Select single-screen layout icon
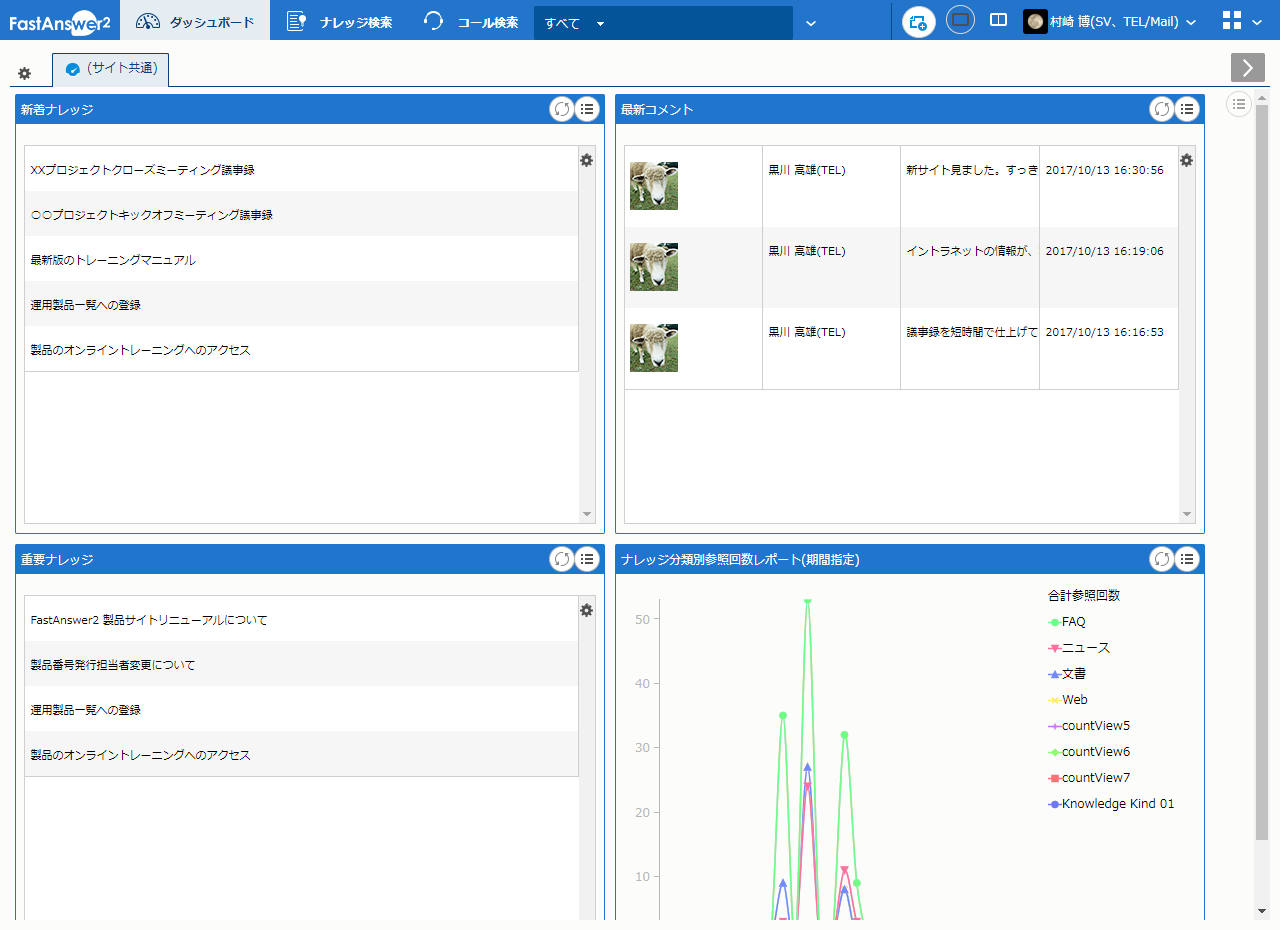This screenshot has width=1280, height=930. pyautogui.click(x=960, y=21)
